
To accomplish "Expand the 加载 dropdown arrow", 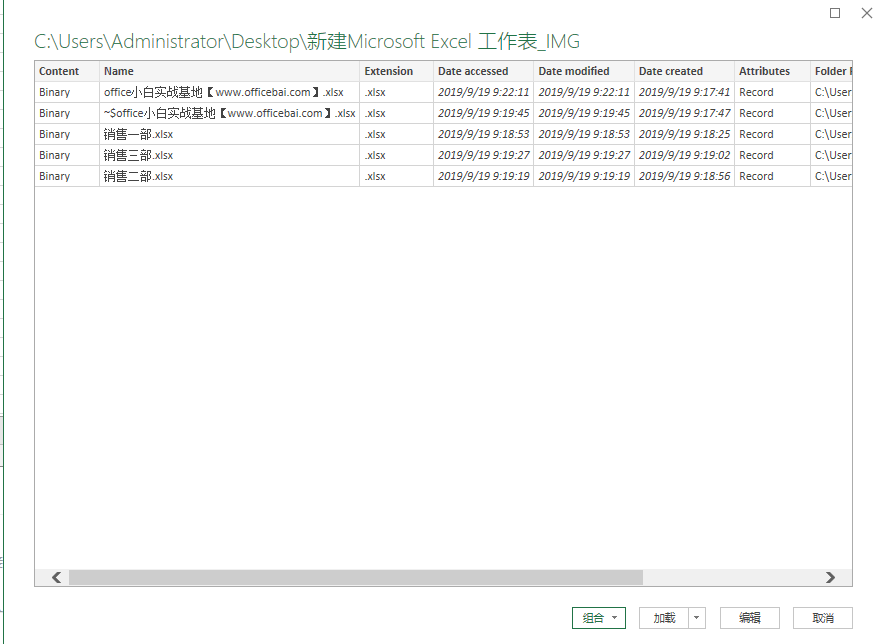I will pyautogui.click(x=697, y=618).
